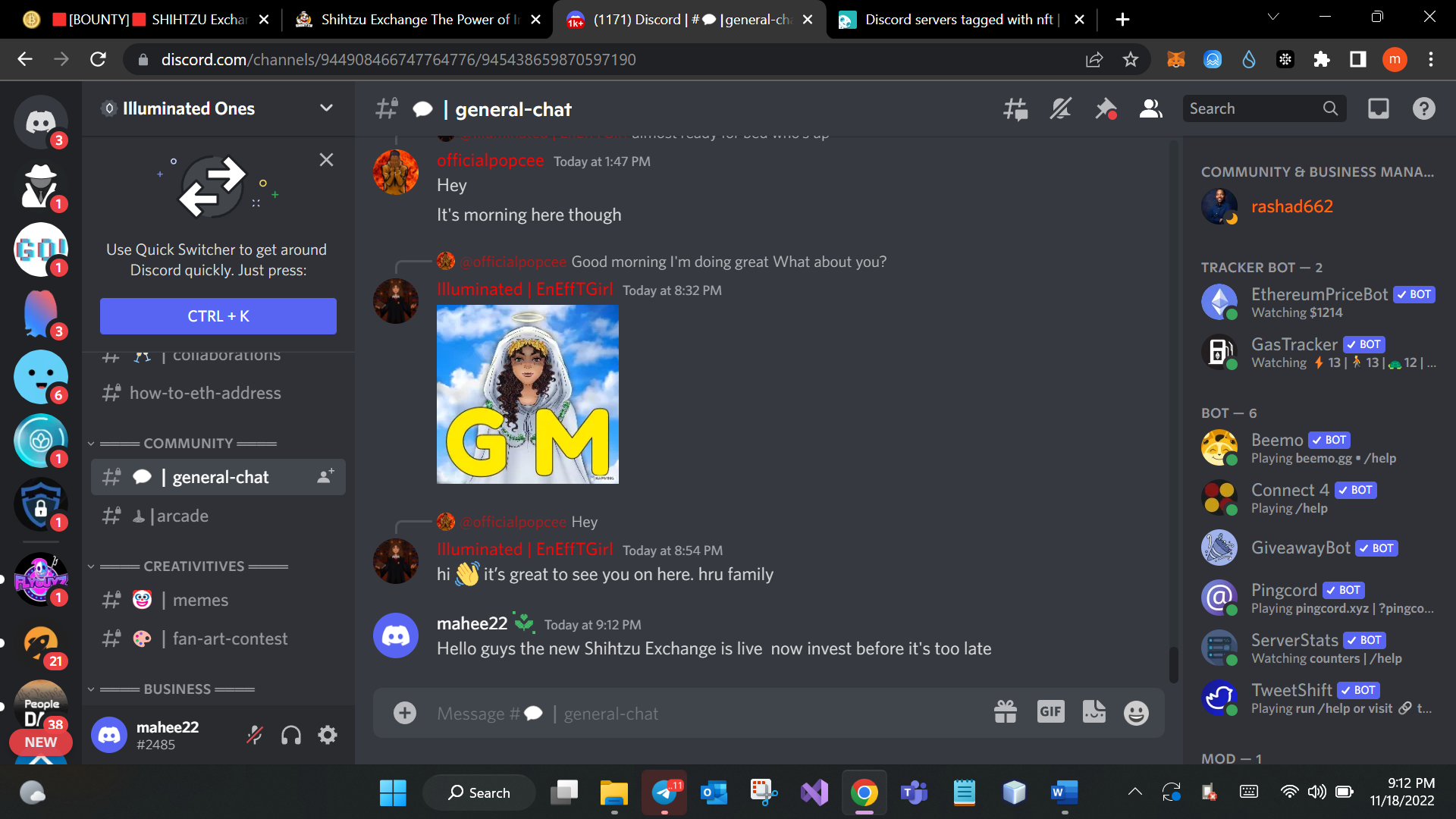Open the Threads icon in channel header
Image resolution: width=1456 pixels, height=819 pixels.
1015,109
